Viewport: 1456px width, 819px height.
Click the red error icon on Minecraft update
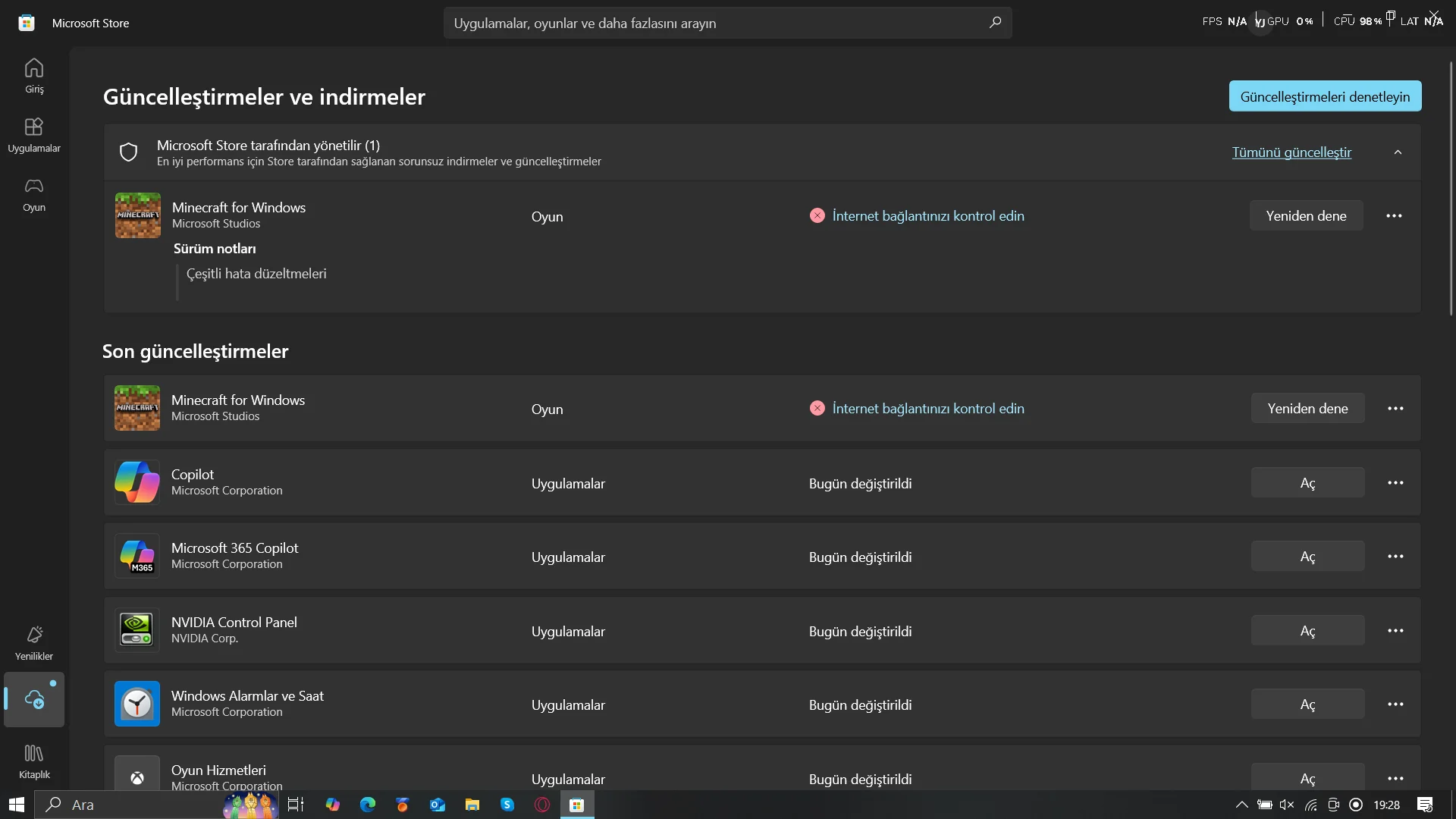pyautogui.click(x=817, y=215)
